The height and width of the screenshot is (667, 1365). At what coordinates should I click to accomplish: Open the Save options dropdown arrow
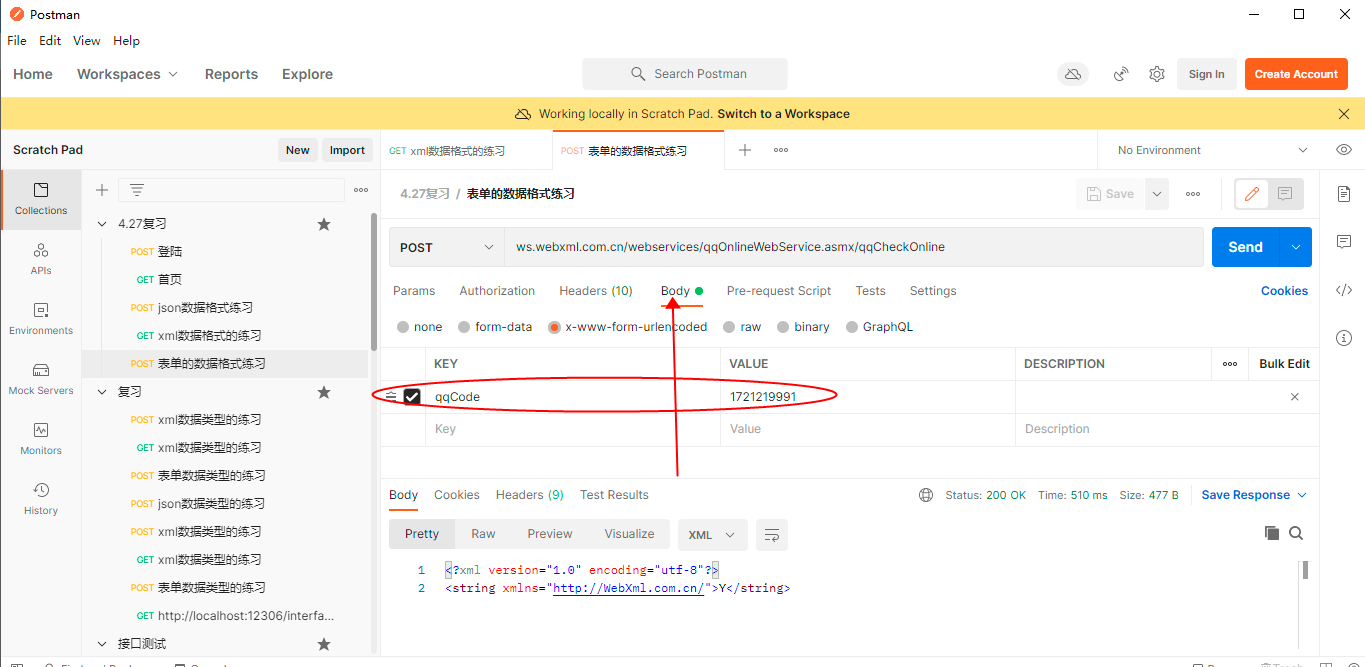(1156, 194)
